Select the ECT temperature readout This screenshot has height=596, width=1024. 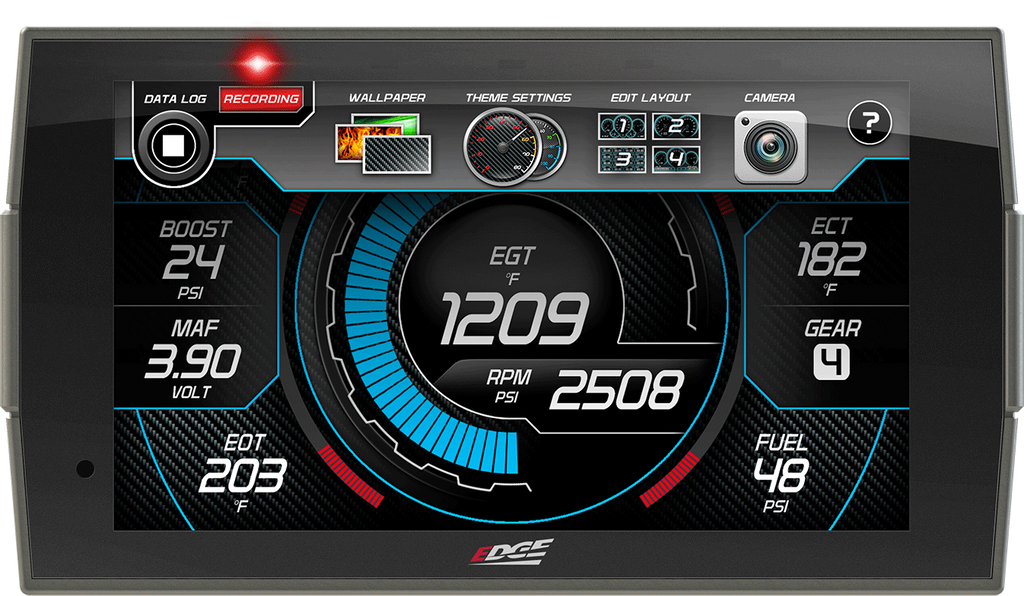click(830, 257)
